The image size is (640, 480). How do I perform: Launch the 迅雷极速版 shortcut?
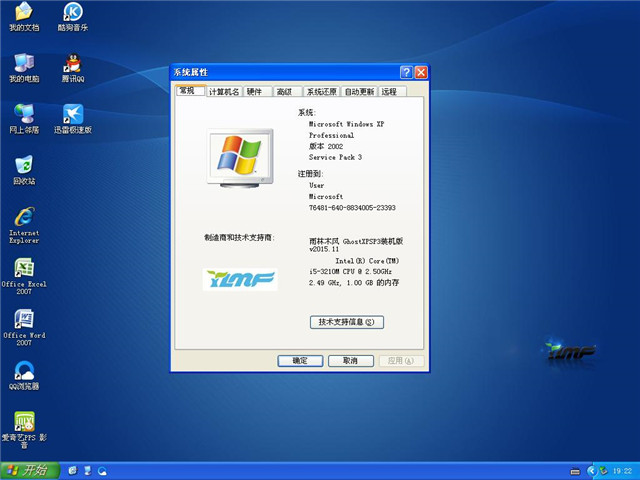point(73,119)
